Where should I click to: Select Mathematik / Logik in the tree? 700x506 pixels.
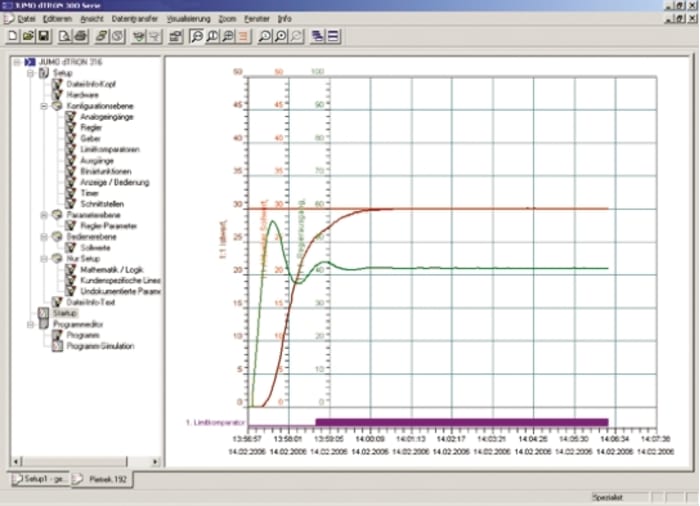click(112, 269)
